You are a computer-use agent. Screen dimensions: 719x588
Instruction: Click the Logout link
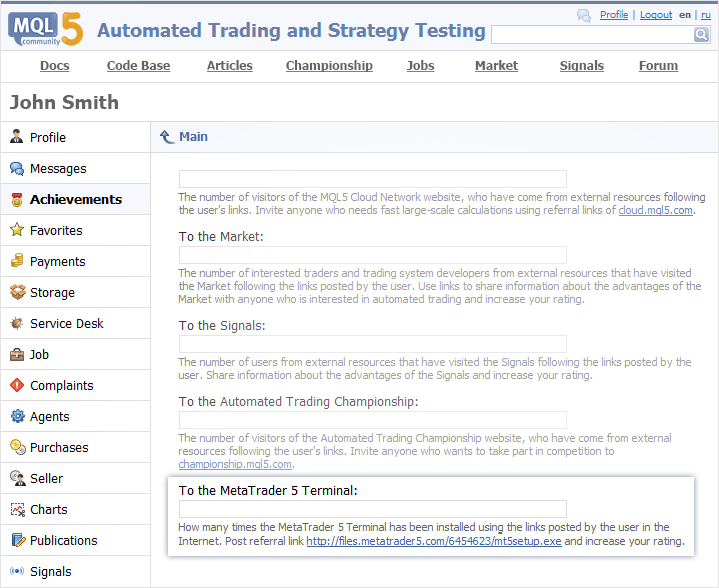tap(656, 15)
